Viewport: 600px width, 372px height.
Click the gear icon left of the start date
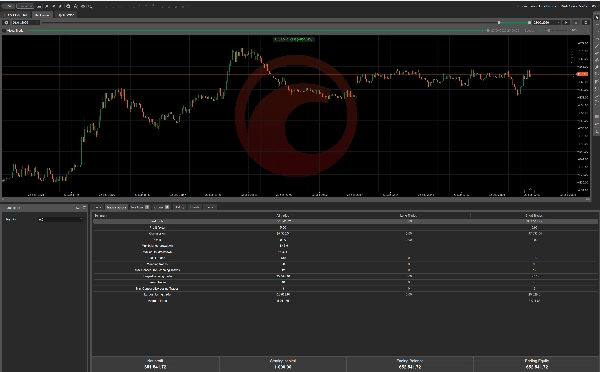(x=6, y=23)
